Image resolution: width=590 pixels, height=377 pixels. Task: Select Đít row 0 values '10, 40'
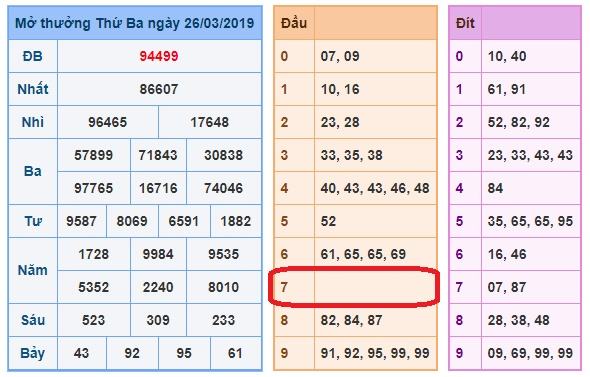[507, 56]
